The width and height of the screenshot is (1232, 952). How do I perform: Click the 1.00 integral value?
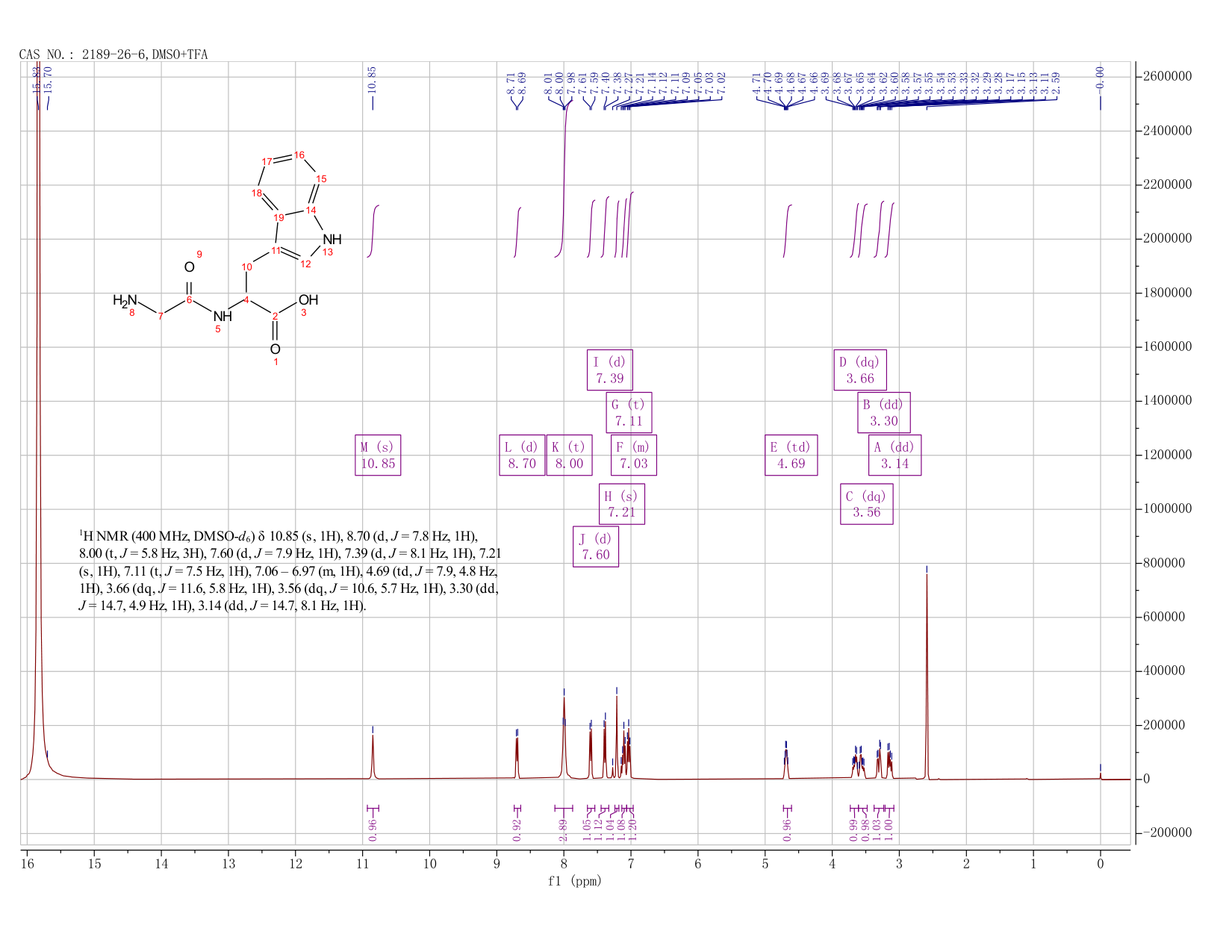[x=889, y=830]
